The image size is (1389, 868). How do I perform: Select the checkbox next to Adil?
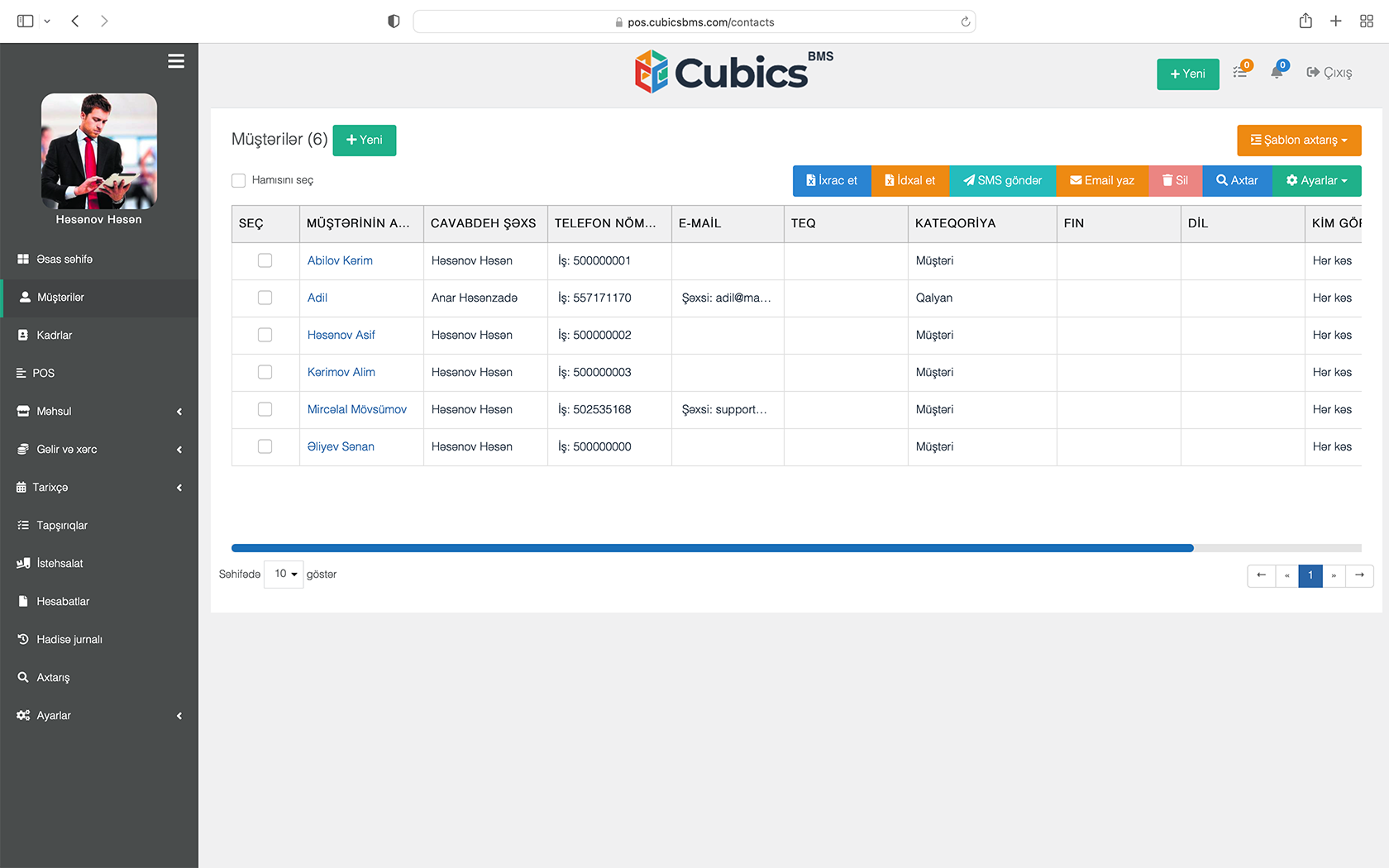click(265, 297)
